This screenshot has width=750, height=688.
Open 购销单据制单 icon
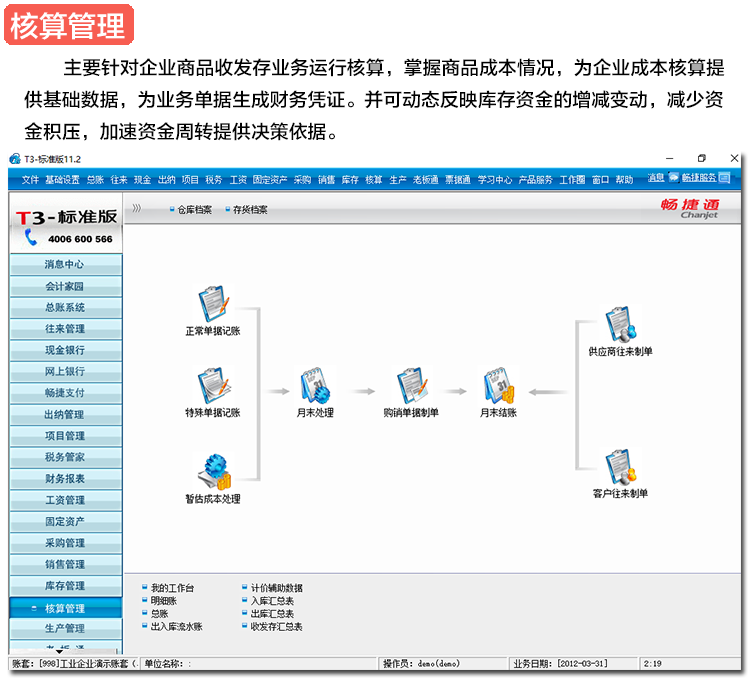pos(410,385)
